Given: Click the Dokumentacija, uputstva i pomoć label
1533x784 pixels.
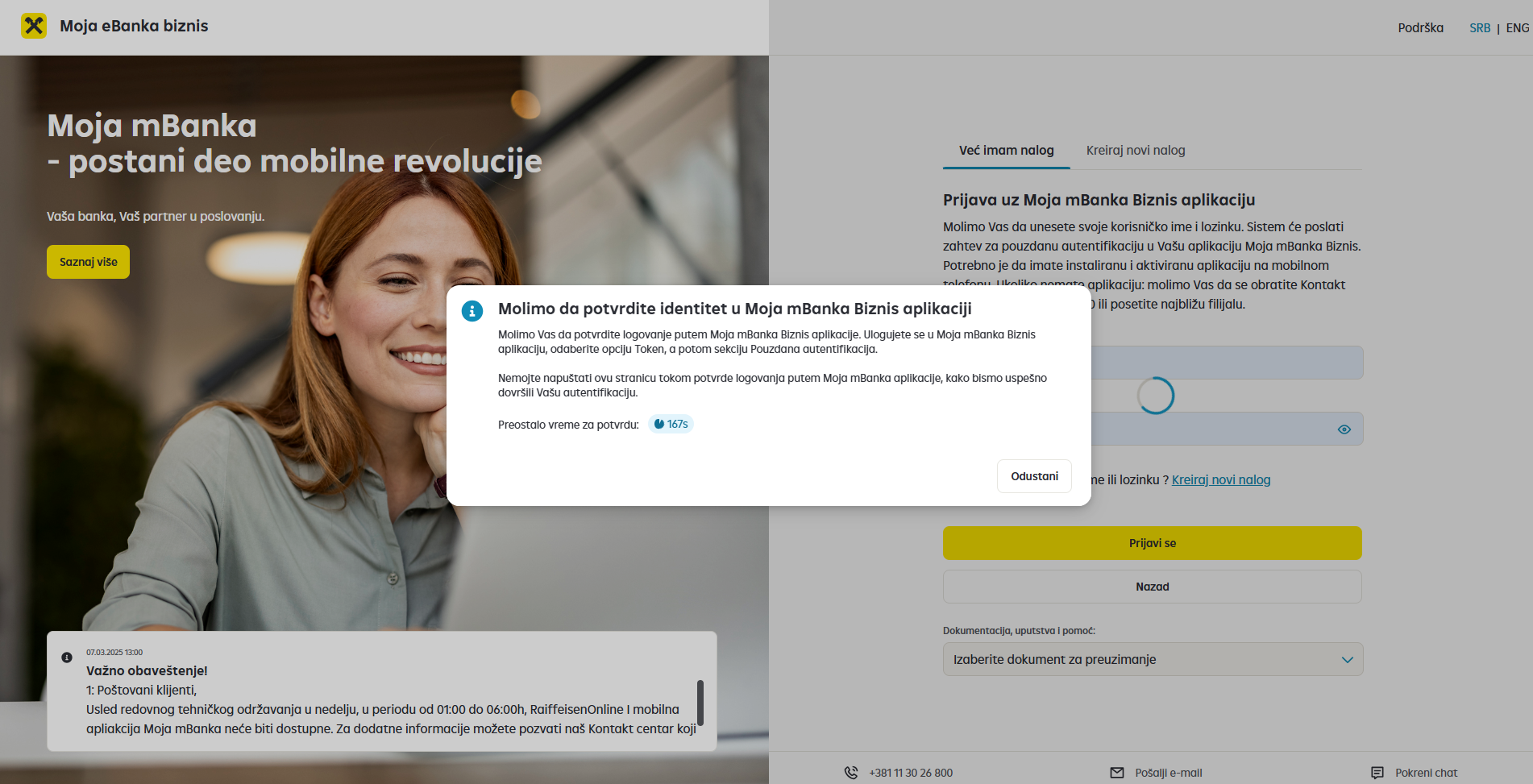Looking at the screenshot, I should coord(1019,631).
